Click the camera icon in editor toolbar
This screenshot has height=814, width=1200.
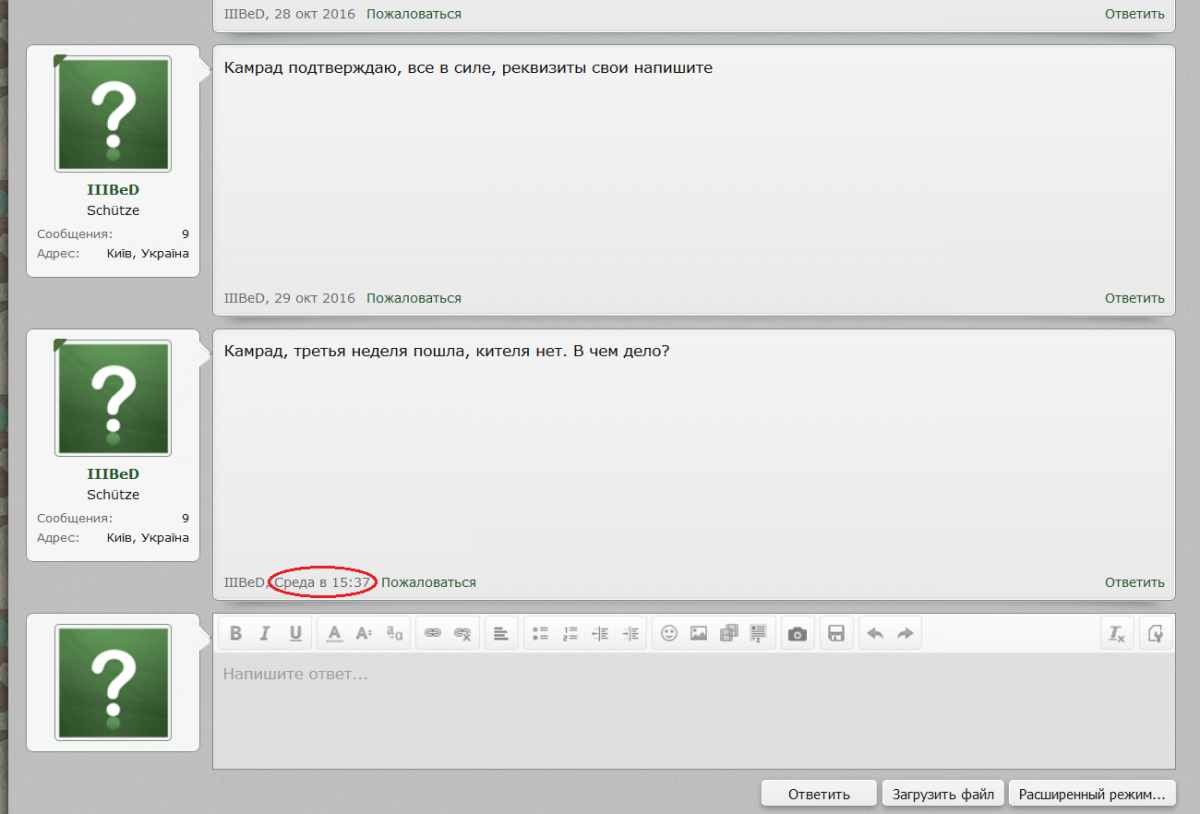pyautogui.click(x=797, y=633)
